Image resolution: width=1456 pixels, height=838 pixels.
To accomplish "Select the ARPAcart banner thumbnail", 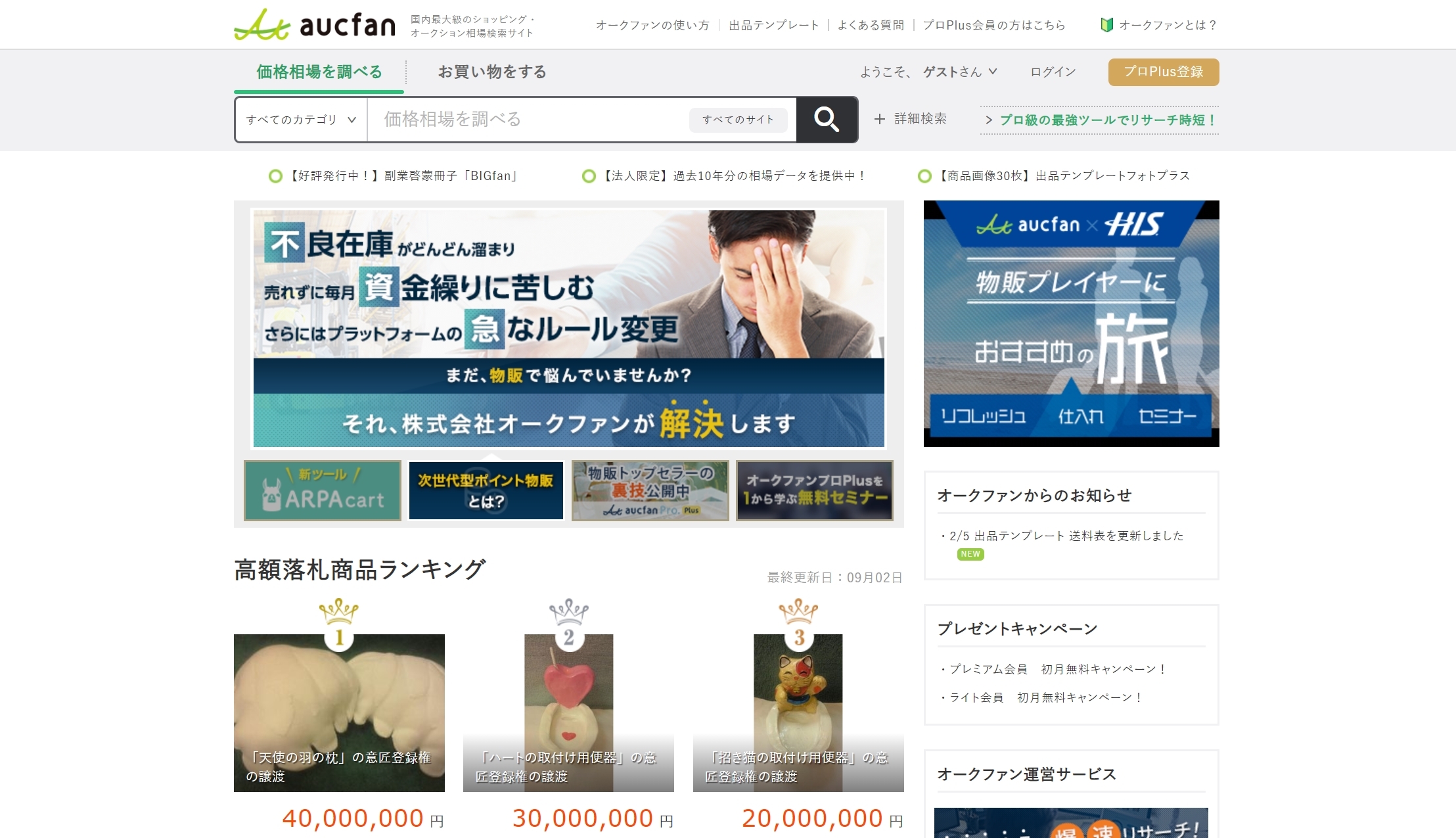I will tap(323, 491).
